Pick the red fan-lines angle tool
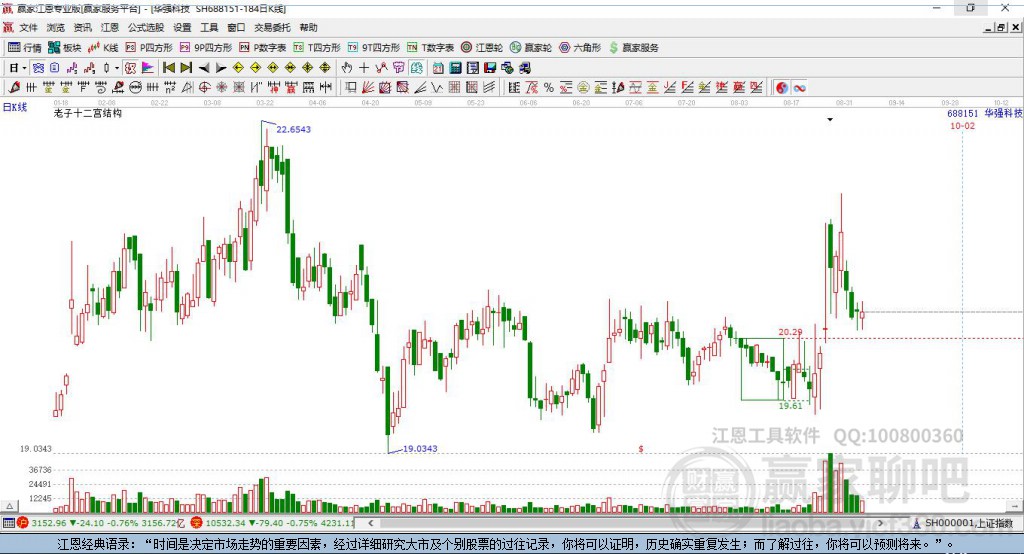Image resolution: width=1024 pixels, height=554 pixels. [x=368, y=88]
